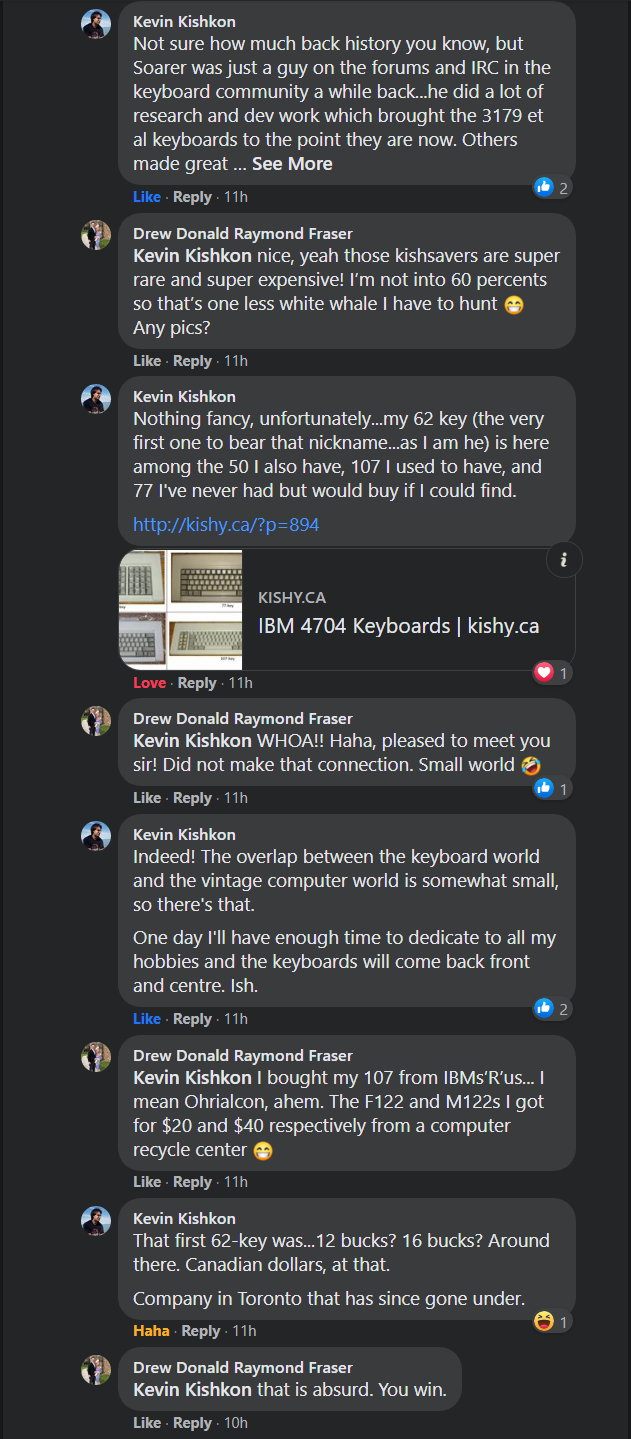631x1439 pixels.
Task: Toggle off the Haha reaction on the Toronto comment
Action: 150,1330
